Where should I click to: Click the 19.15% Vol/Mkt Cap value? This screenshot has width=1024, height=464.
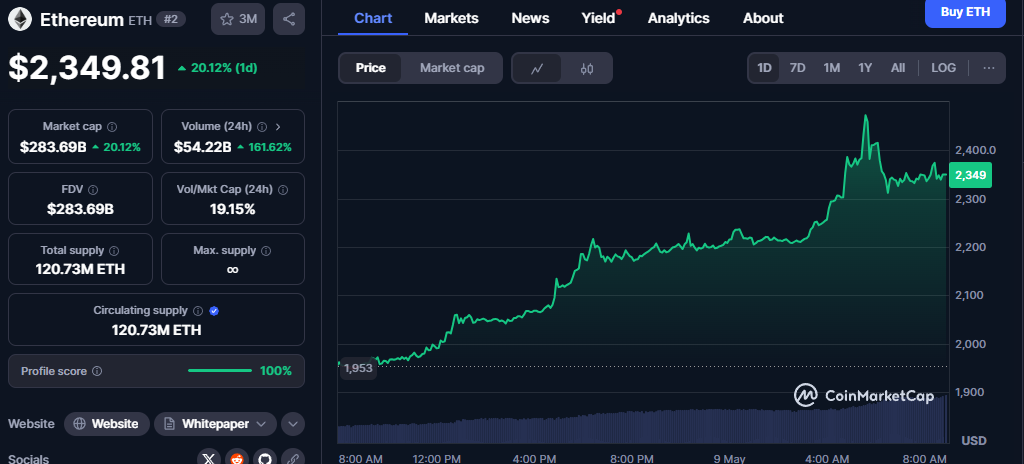[x=232, y=210]
